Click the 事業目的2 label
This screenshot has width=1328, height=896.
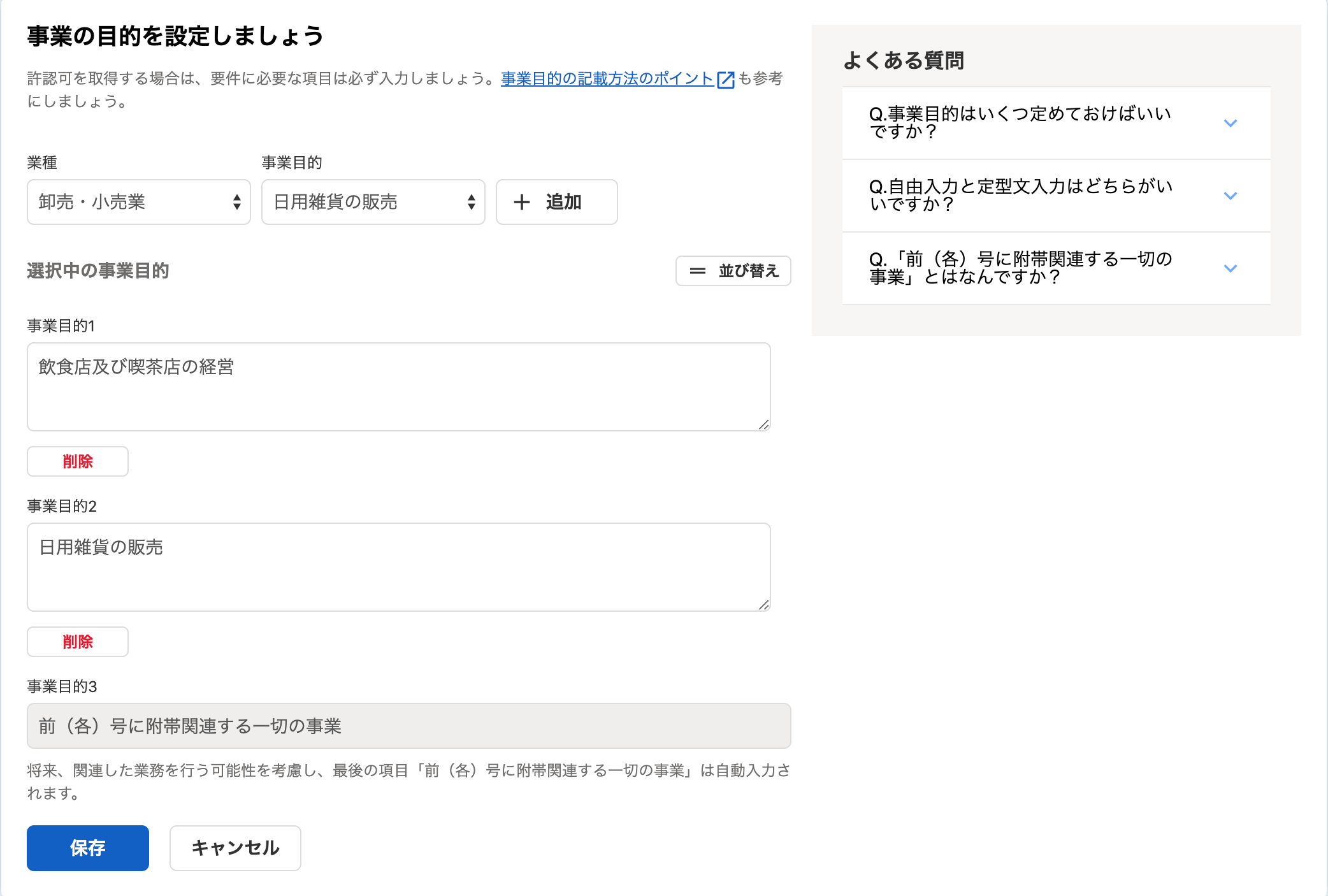62,506
